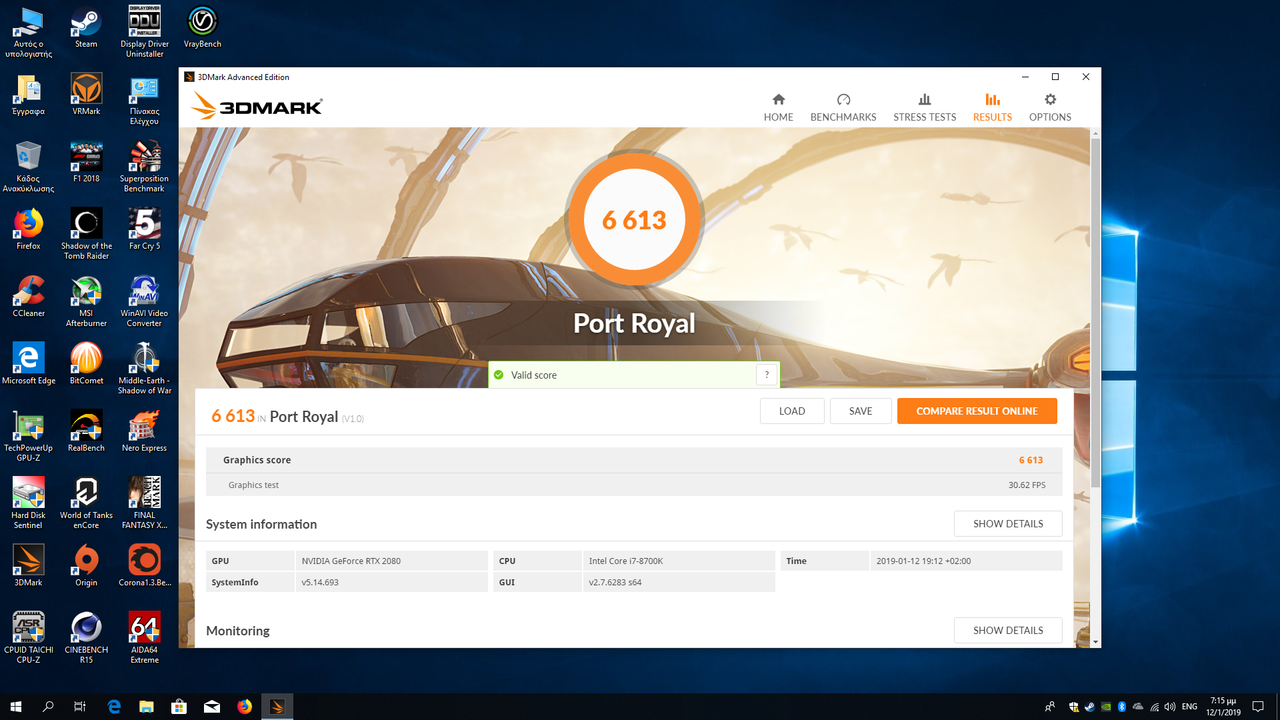
Task: Show details for System information
Action: [1008, 524]
